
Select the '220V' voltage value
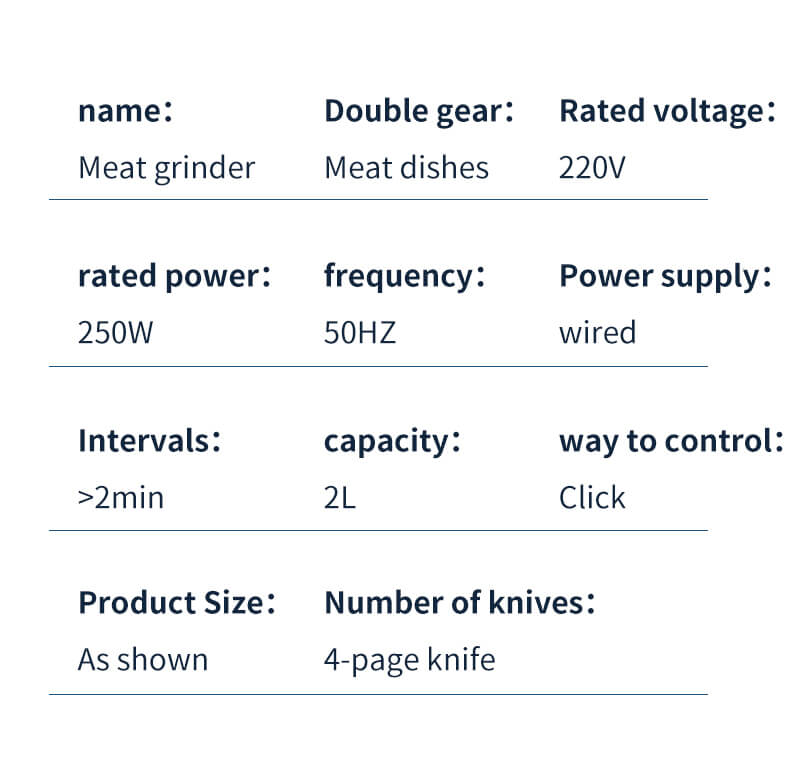click(x=592, y=167)
